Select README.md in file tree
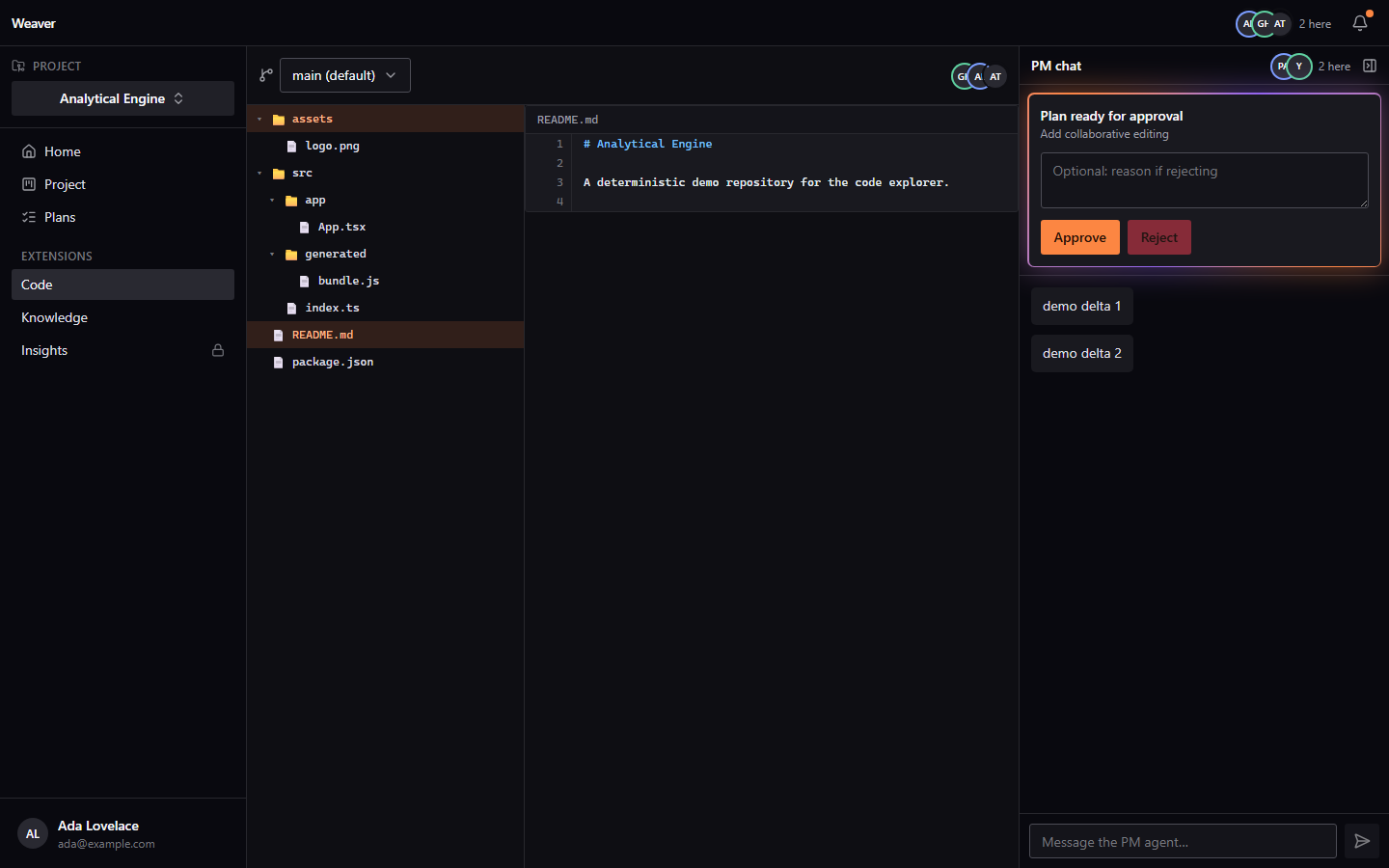 point(386,336)
